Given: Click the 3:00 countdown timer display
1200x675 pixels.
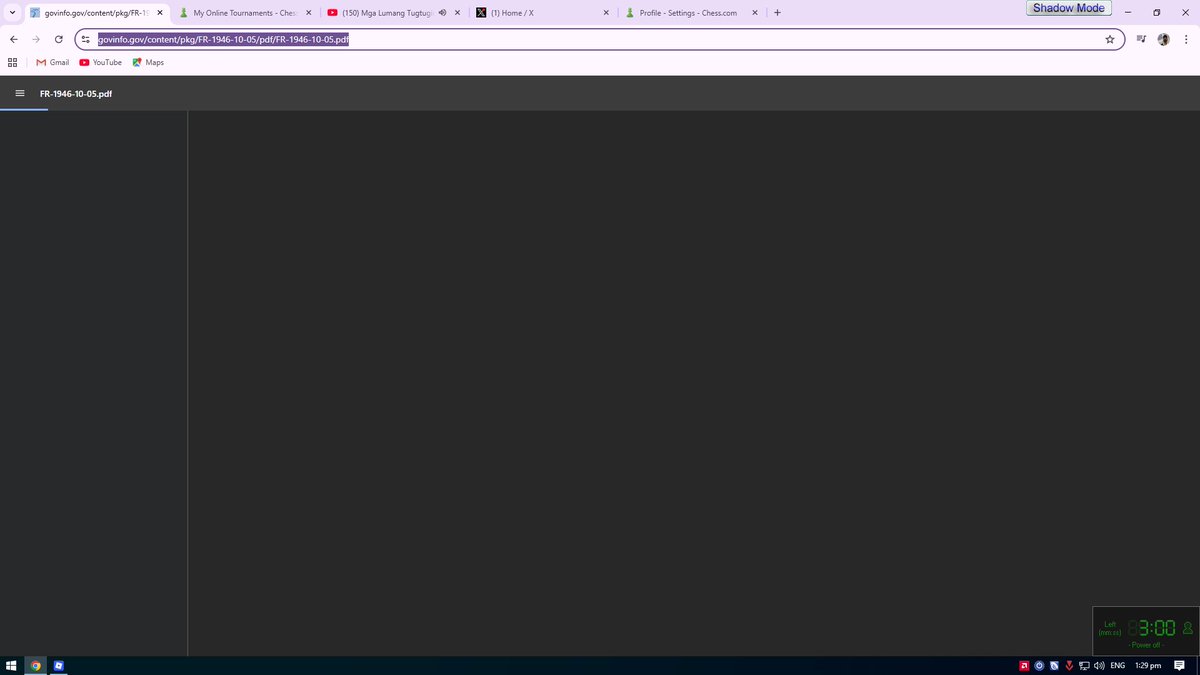Looking at the screenshot, I should [x=1153, y=628].
